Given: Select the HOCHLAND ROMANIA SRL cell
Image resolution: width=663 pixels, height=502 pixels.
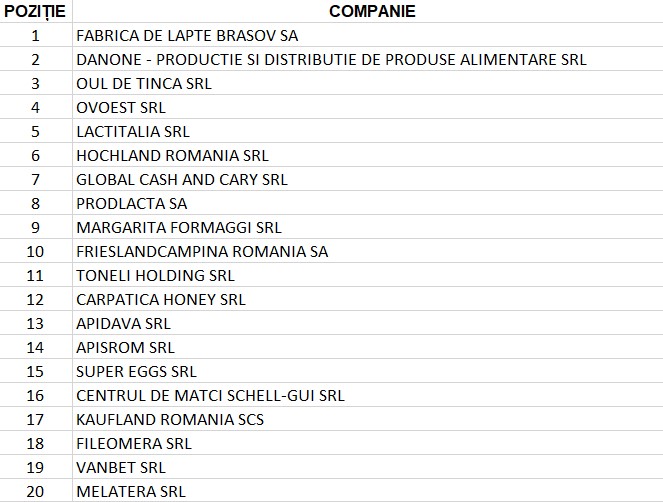Looking at the screenshot, I should [x=172, y=155].
